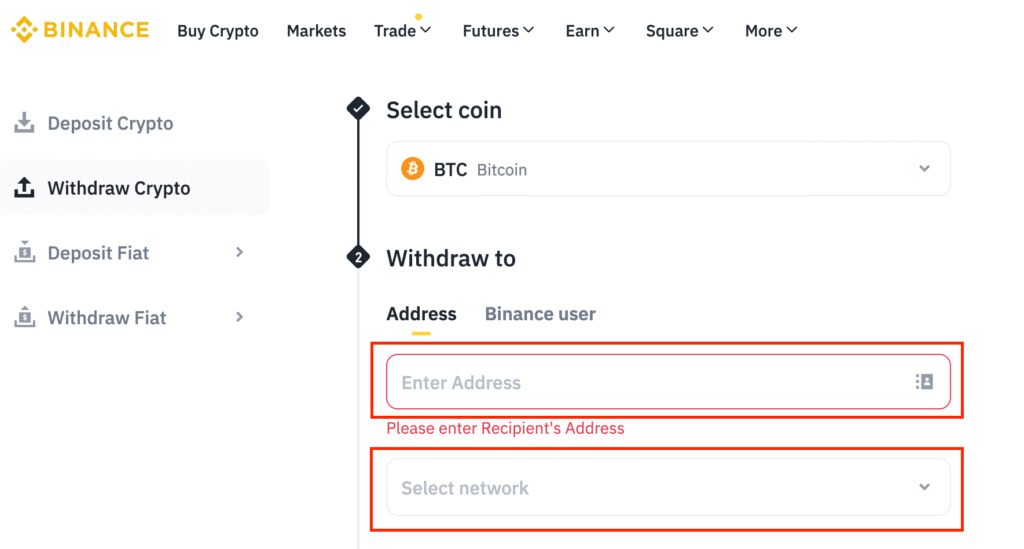Open the address book icon

[x=924, y=382]
